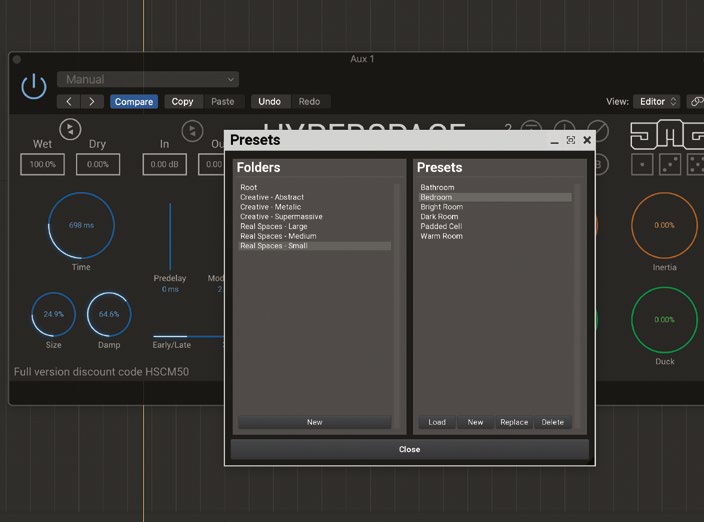Open the Manual preset dropdown
Image resolution: width=704 pixels, height=522 pixels.
pos(148,79)
